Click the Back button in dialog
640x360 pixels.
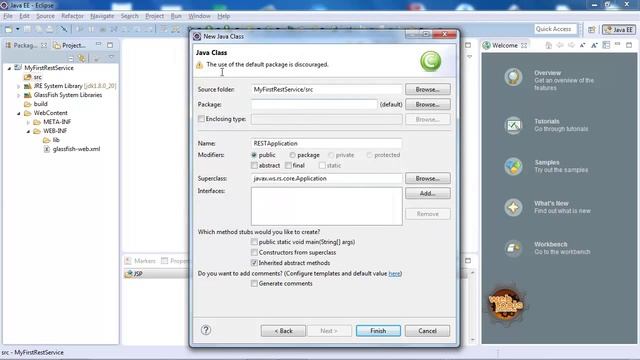(283, 331)
